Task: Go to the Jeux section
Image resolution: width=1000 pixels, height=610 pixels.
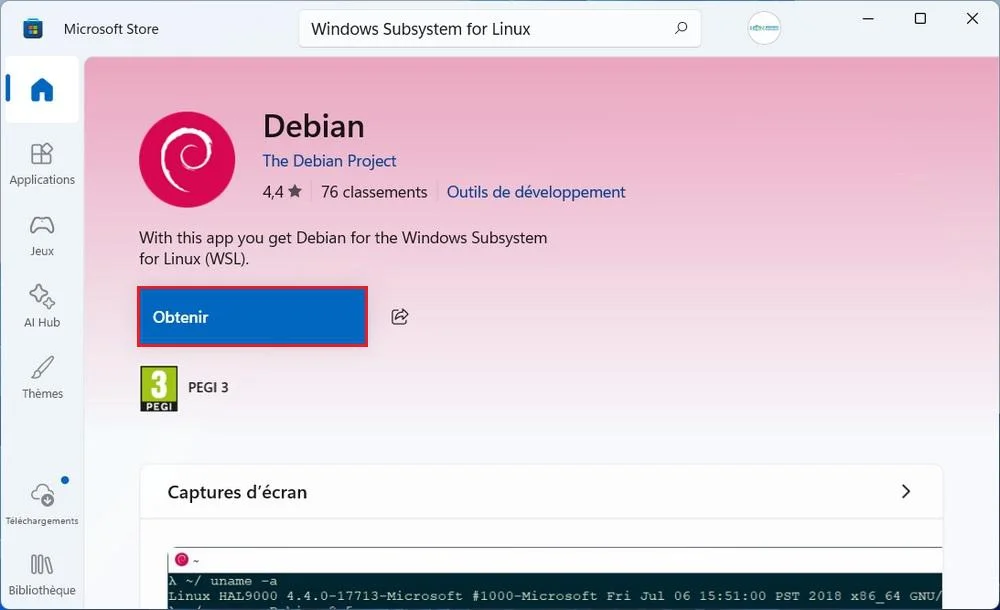Action: [42, 235]
